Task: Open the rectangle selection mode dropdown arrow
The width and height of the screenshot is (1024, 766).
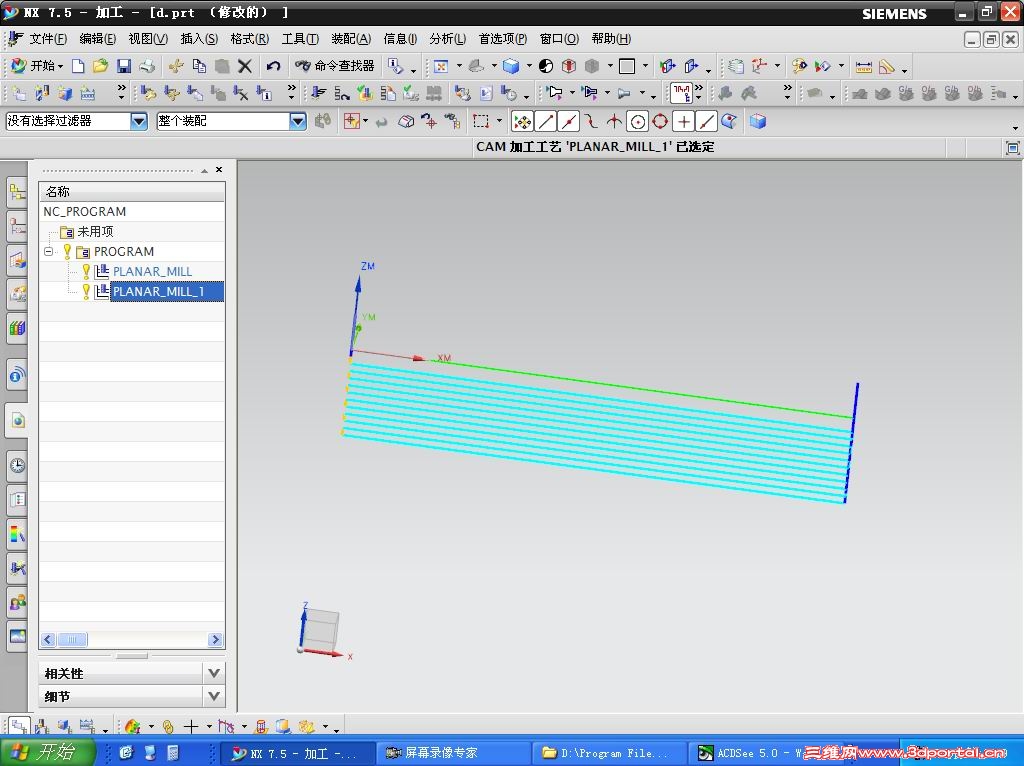Action: point(500,121)
